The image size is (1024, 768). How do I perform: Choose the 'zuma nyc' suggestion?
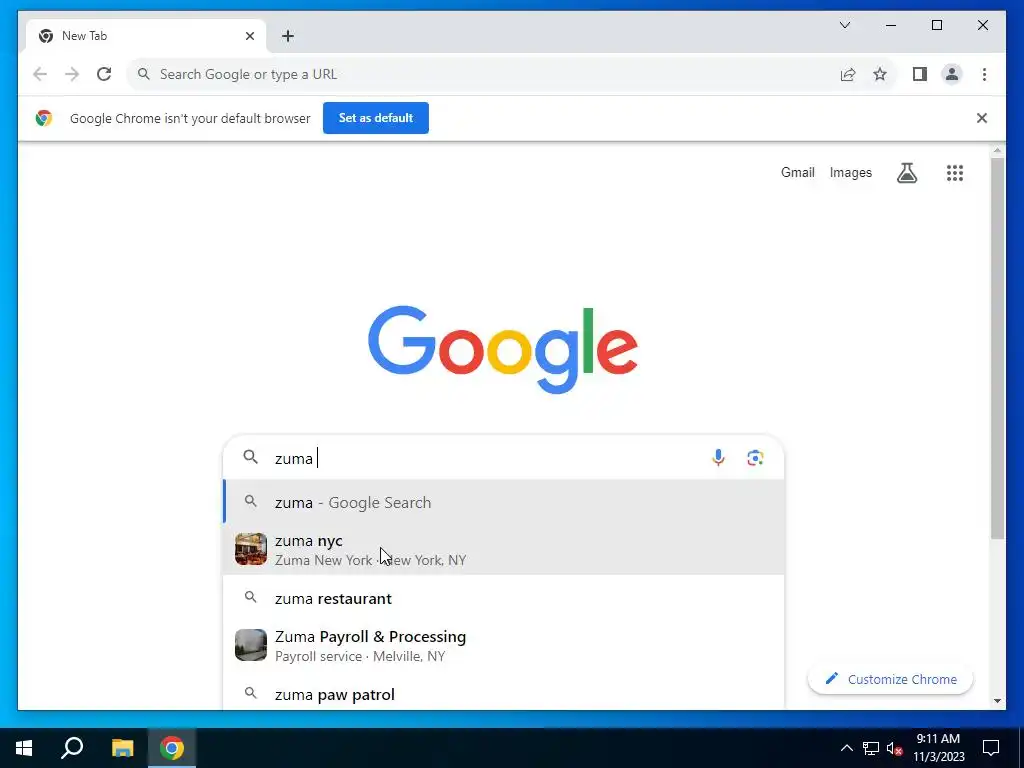pos(504,550)
